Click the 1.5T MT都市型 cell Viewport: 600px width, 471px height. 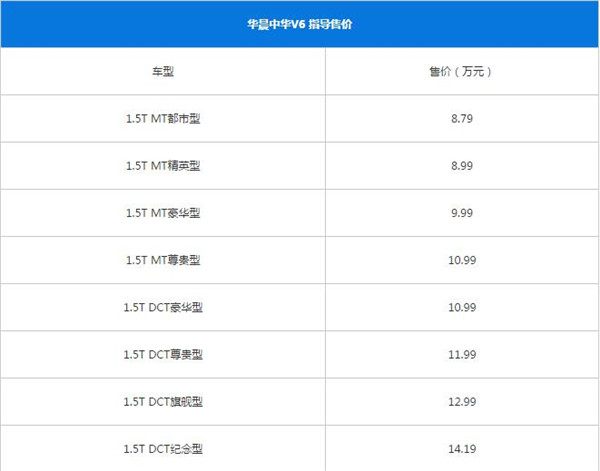[163, 119]
